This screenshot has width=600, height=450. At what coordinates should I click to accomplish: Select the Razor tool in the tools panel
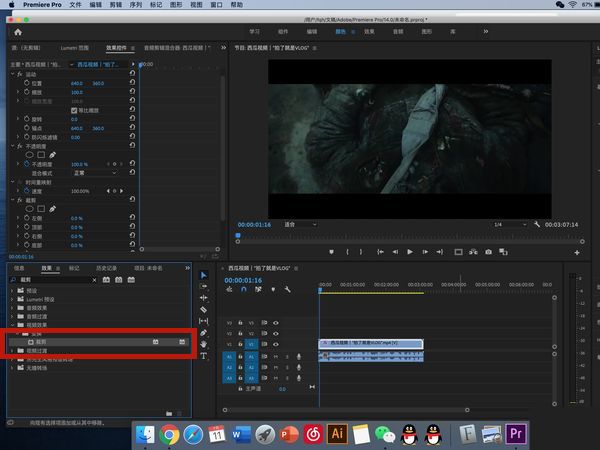tap(204, 309)
